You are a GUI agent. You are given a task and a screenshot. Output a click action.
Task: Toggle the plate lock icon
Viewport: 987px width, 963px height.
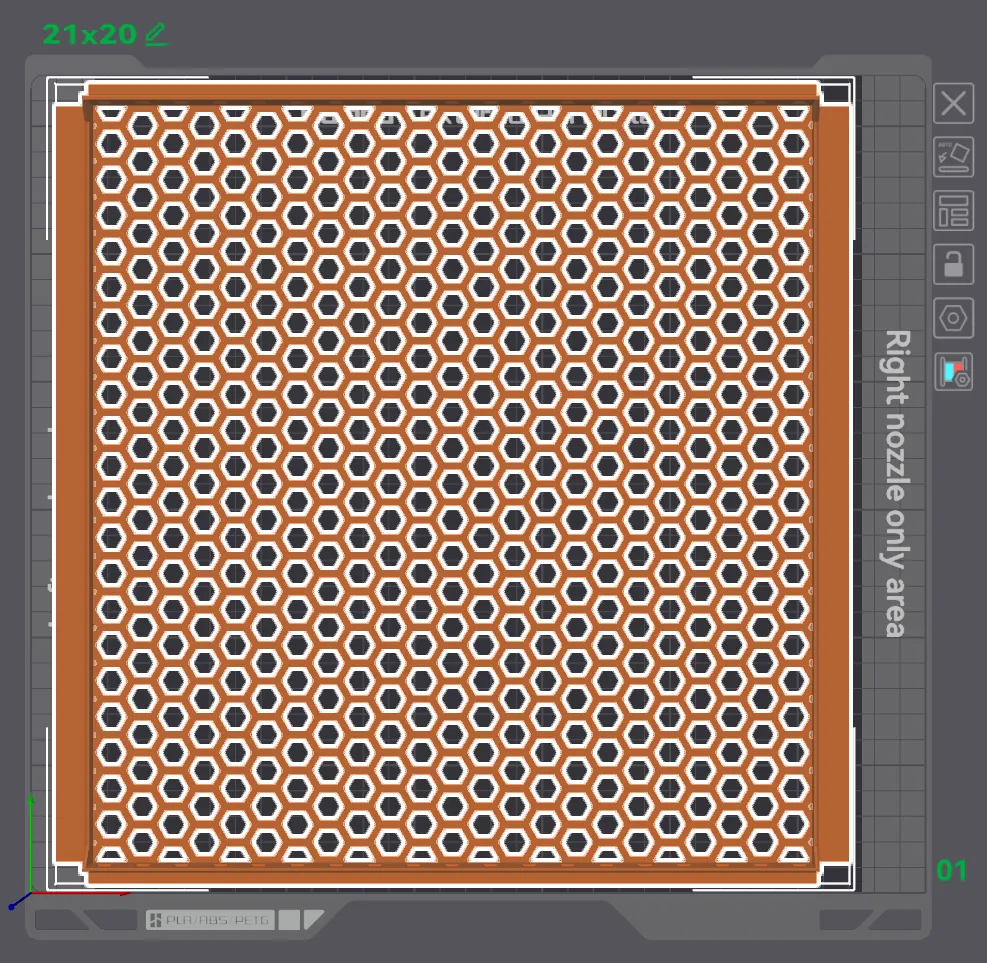(954, 265)
